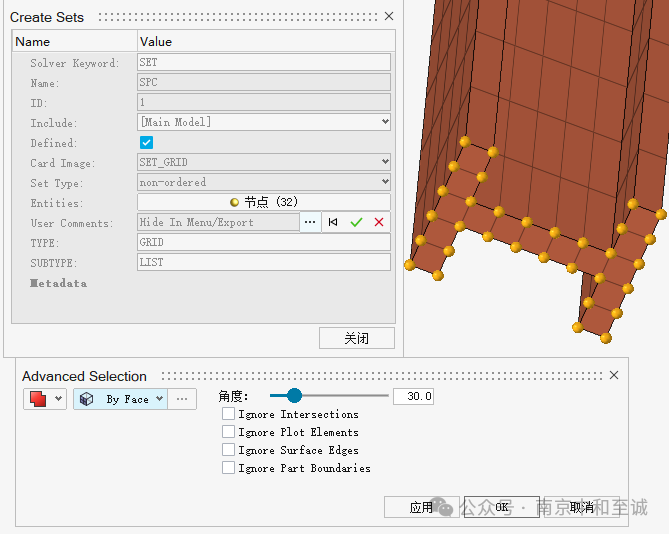This screenshot has height=534, width=669.
Task: Click the Value column header
Action: click(x=156, y=42)
